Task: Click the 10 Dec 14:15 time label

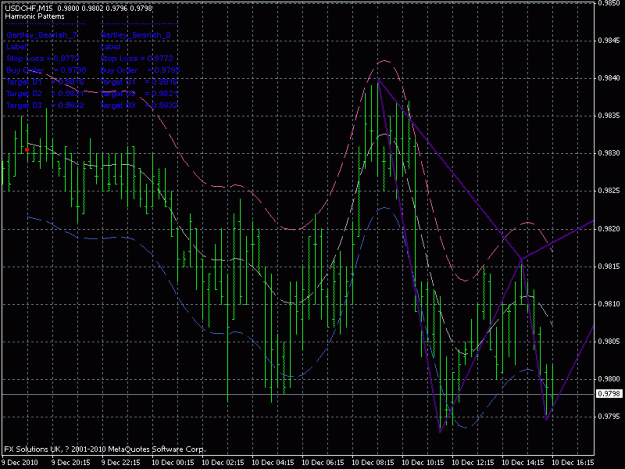Action: [523, 463]
